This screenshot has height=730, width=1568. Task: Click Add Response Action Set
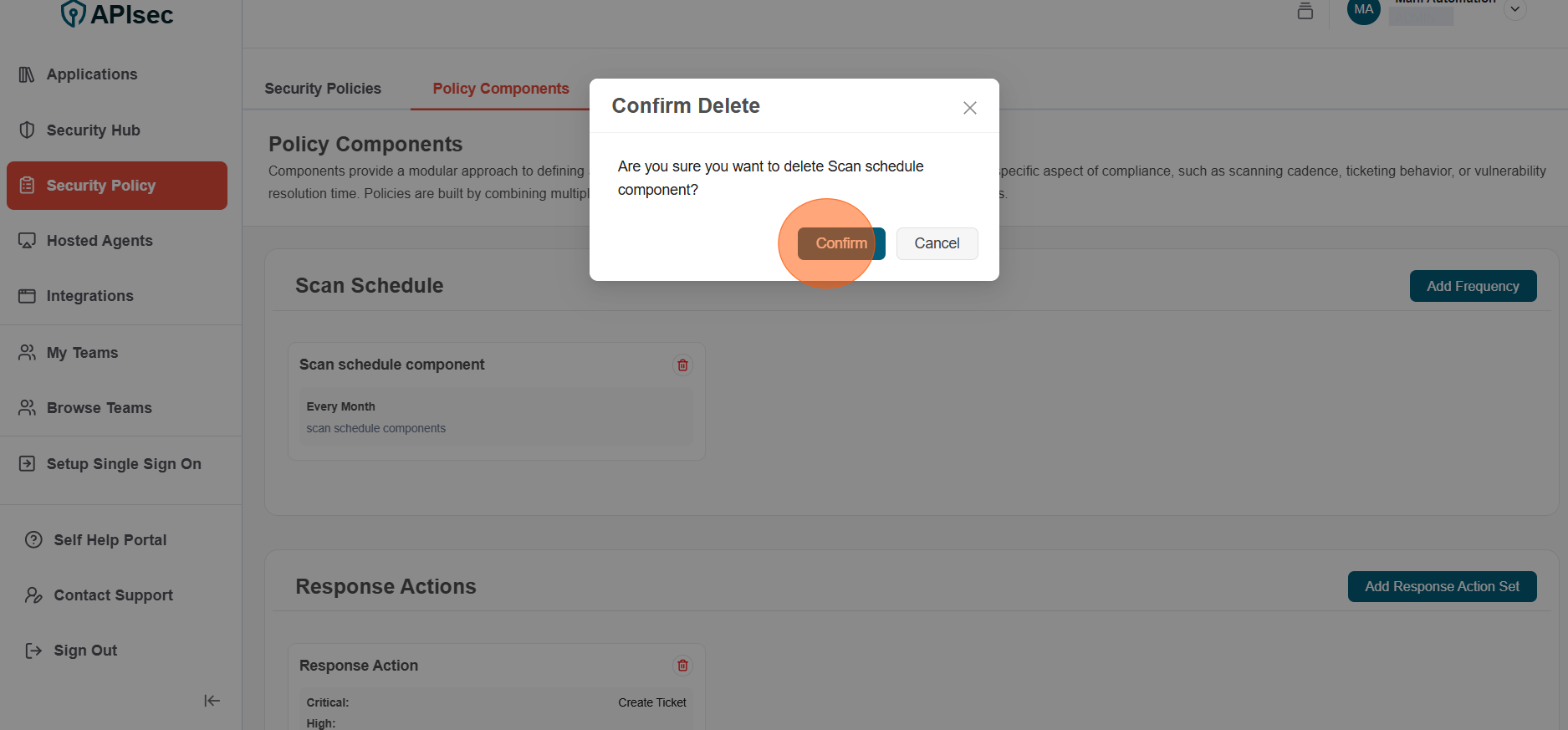click(1441, 587)
